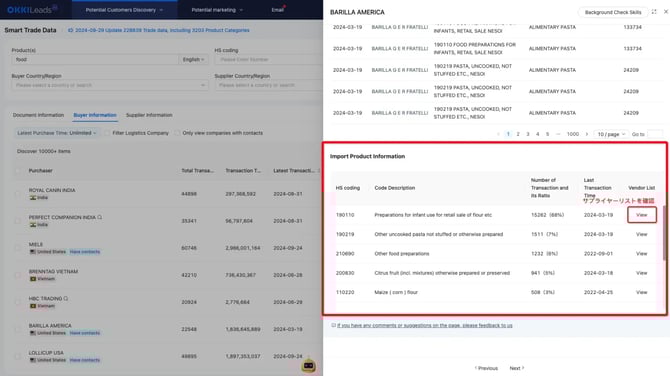The height and width of the screenshot is (376, 670).
Task: Select the HBC TRADING row checkbox
Action: [x=18, y=302]
